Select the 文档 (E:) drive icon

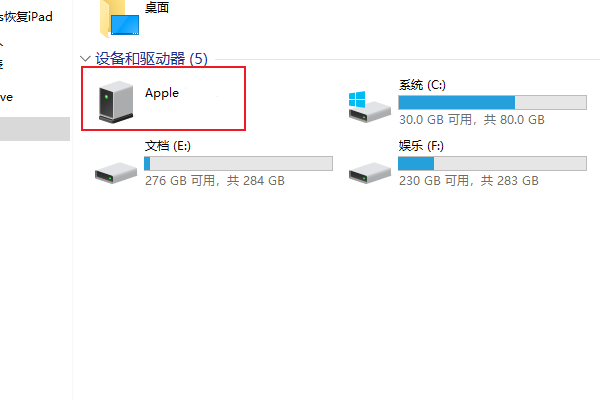[x=116, y=173]
